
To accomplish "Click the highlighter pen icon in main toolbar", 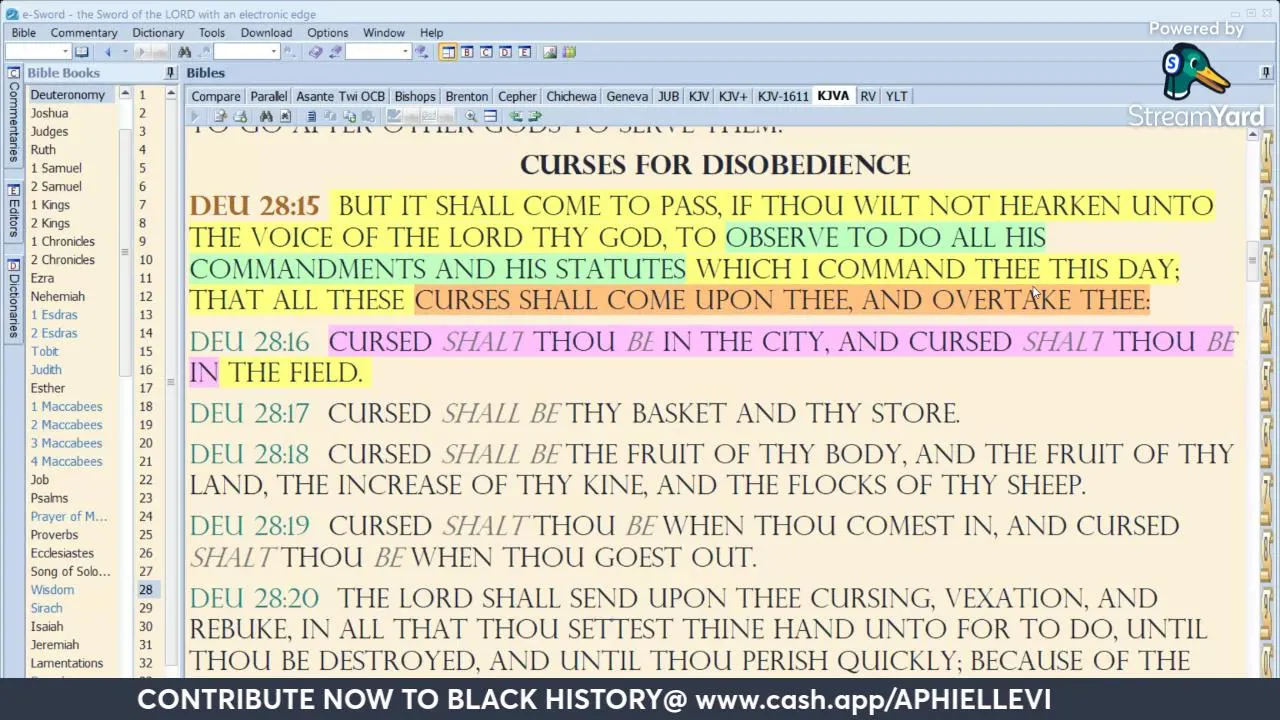I will (x=335, y=52).
